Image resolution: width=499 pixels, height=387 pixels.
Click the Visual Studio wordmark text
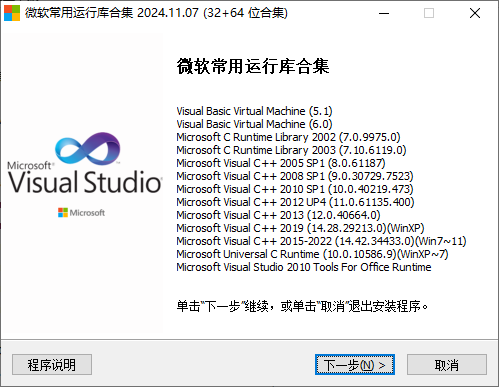click(85, 182)
